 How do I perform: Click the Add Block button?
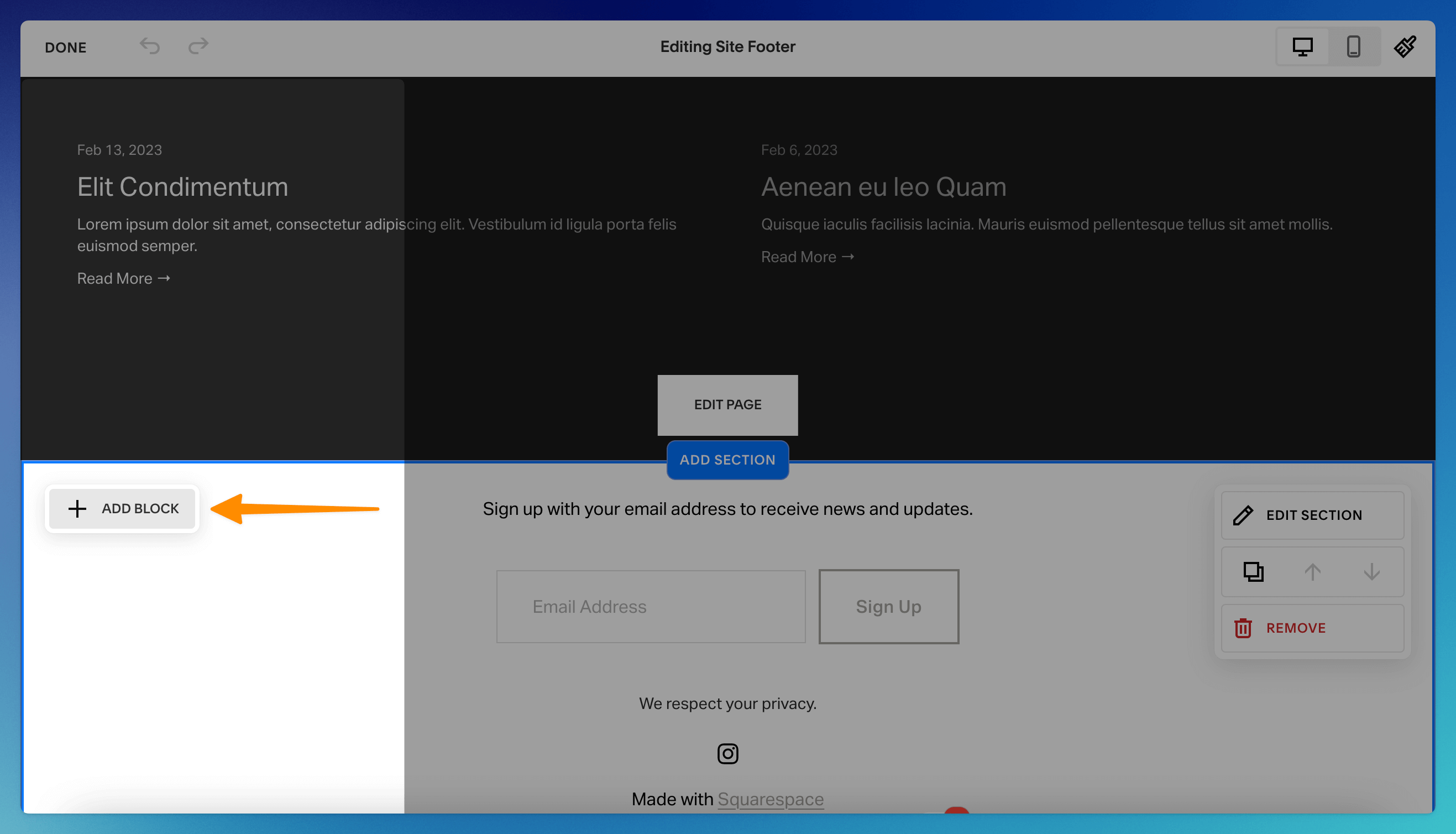(x=123, y=509)
